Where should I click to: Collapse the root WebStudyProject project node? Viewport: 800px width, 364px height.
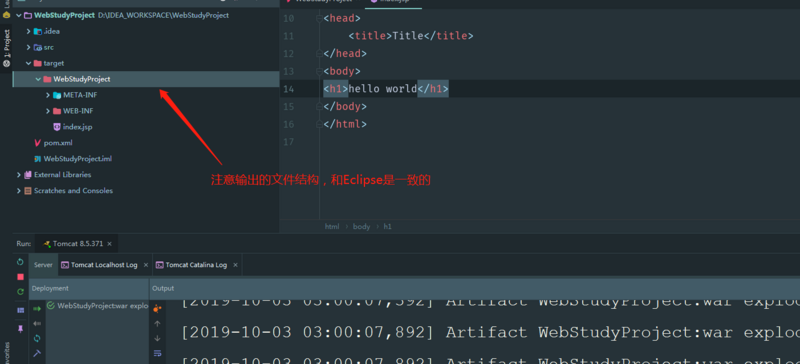(x=19, y=15)
